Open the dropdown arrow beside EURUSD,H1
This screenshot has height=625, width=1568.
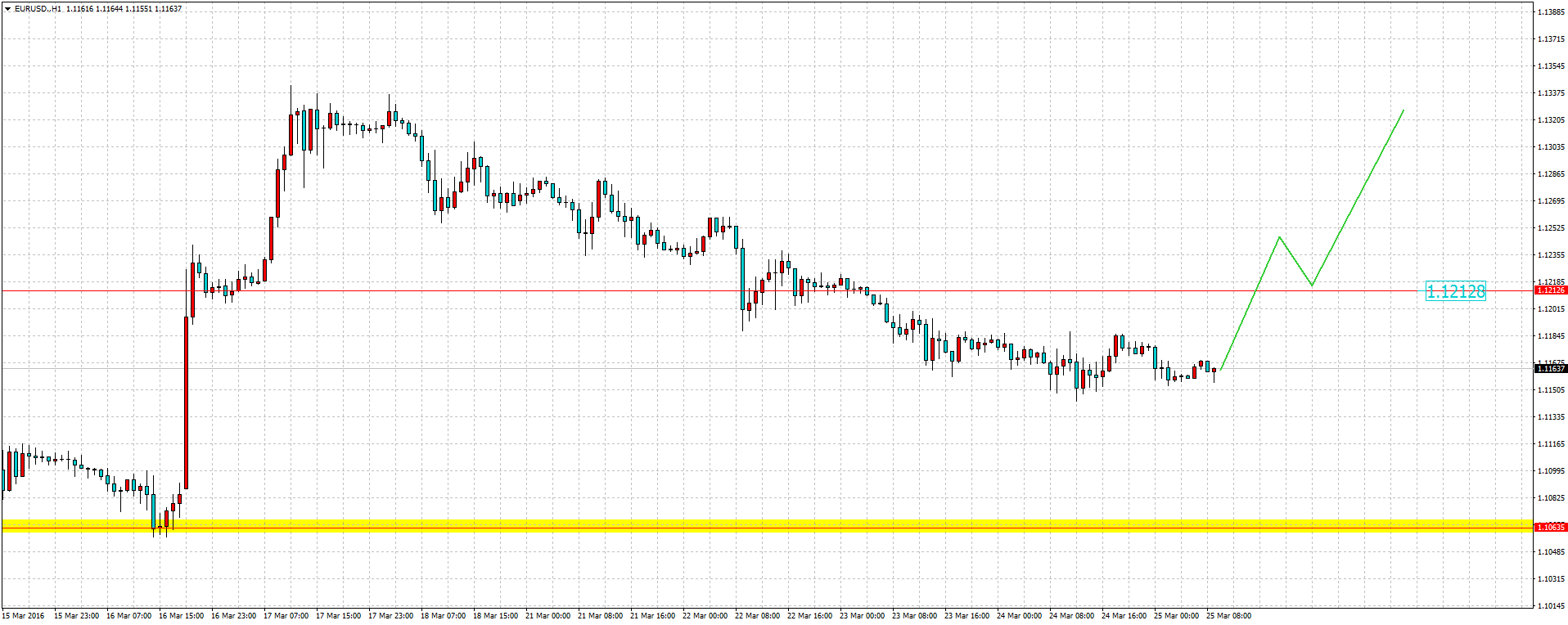pyautogui.click(x=7, y=9)
